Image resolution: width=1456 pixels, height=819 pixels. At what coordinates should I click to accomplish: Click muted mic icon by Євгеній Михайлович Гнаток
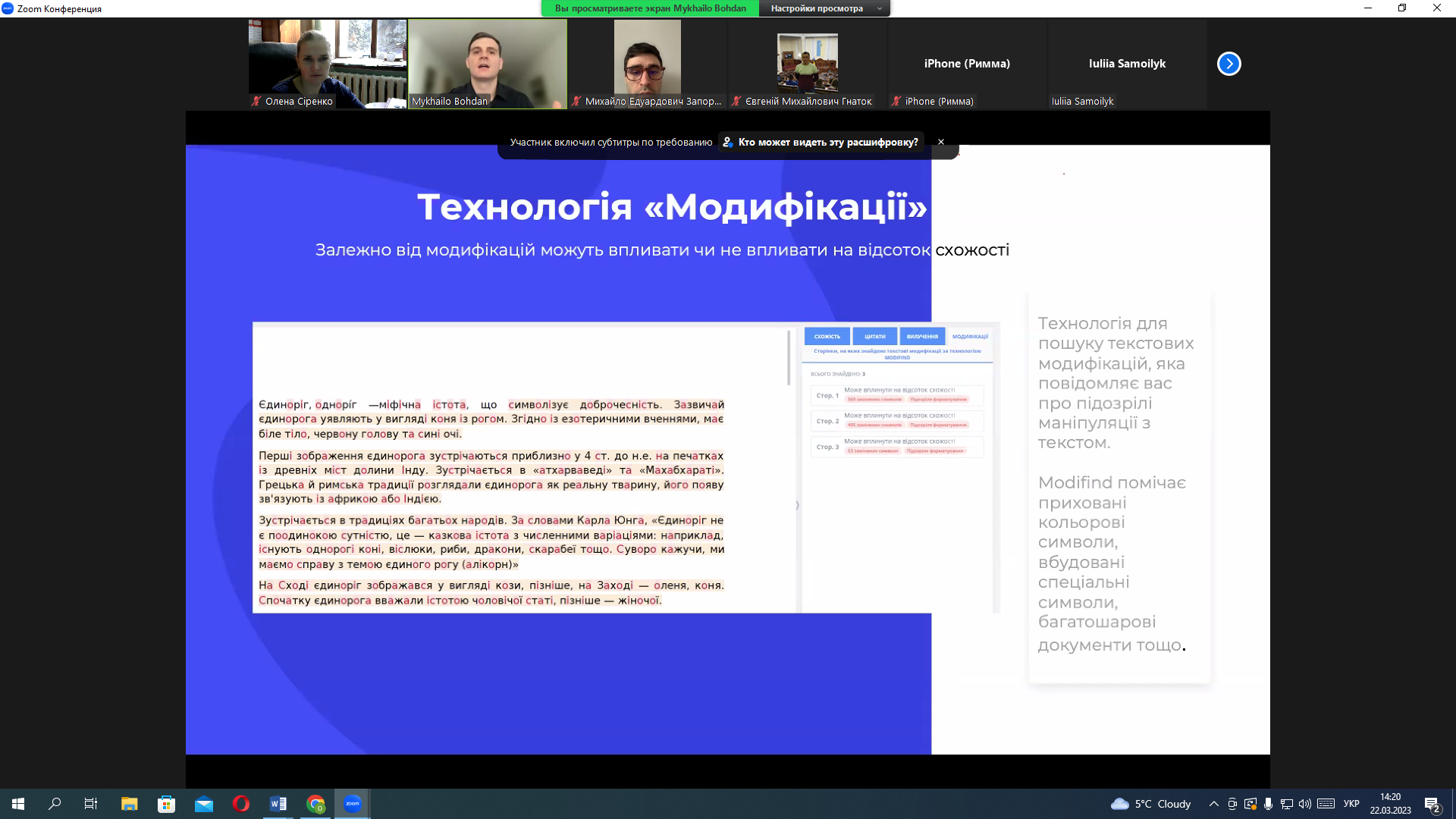(x=736, y=101)
